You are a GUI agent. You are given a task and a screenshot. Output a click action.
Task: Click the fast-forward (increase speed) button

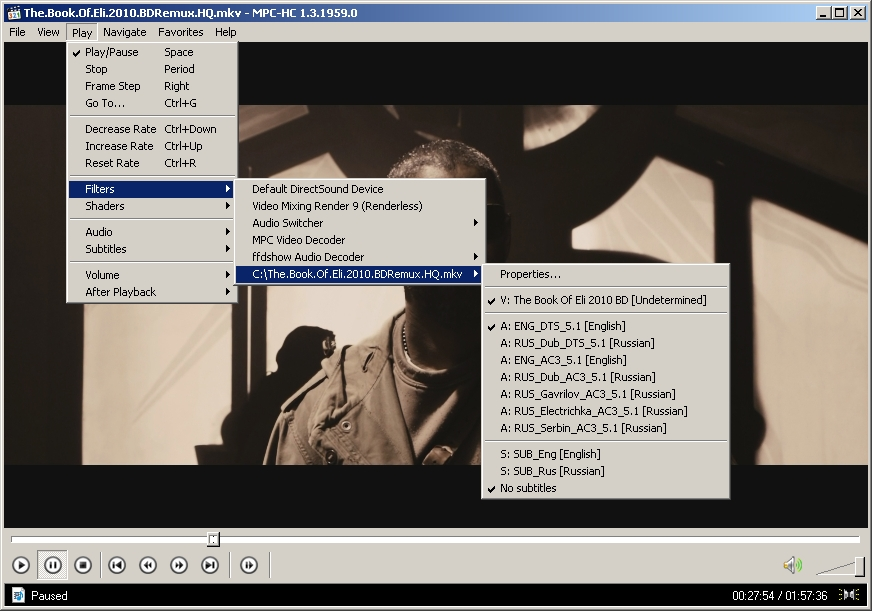click(x=179, y=566)
